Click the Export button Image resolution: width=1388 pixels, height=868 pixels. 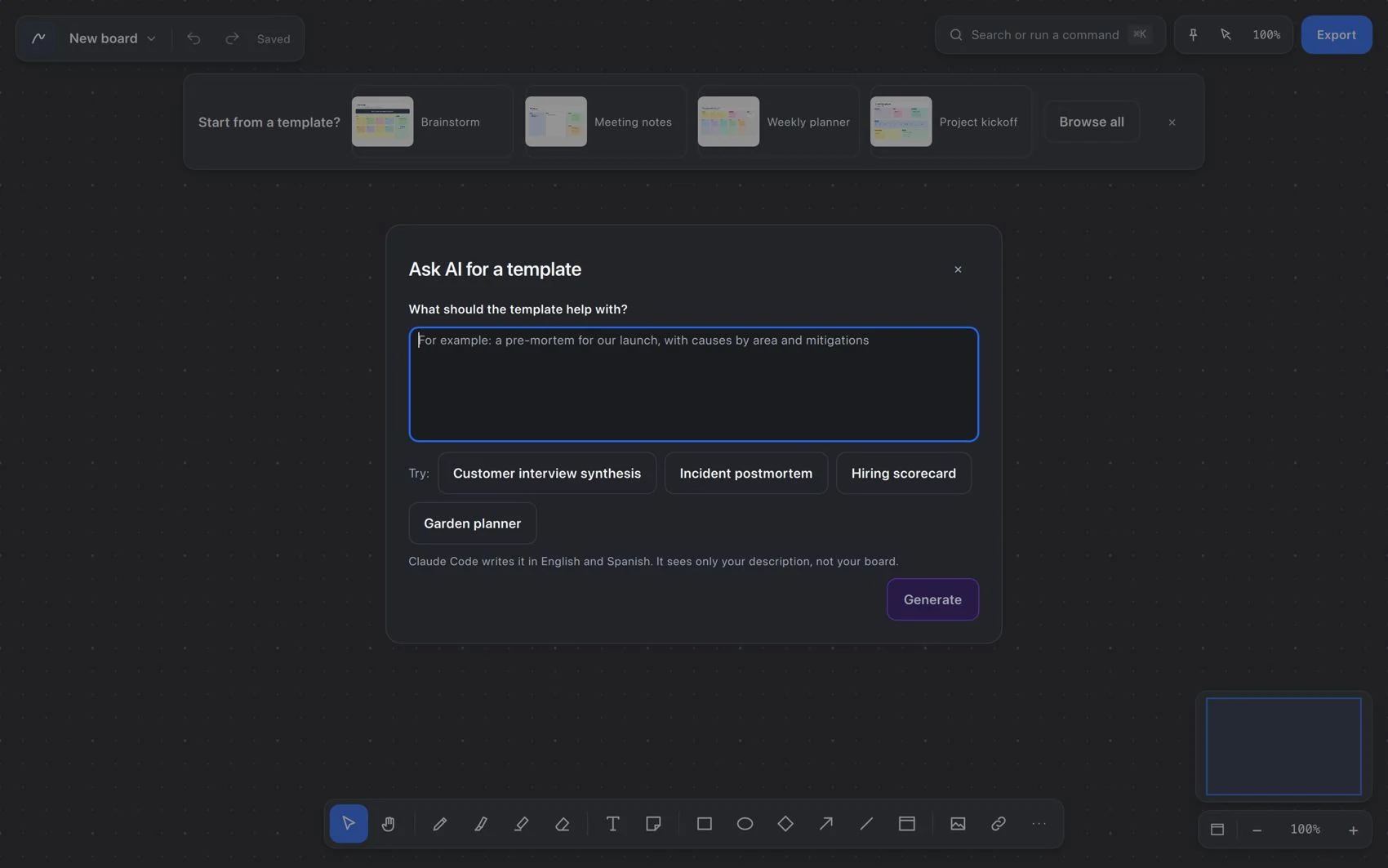[1336, 34]
